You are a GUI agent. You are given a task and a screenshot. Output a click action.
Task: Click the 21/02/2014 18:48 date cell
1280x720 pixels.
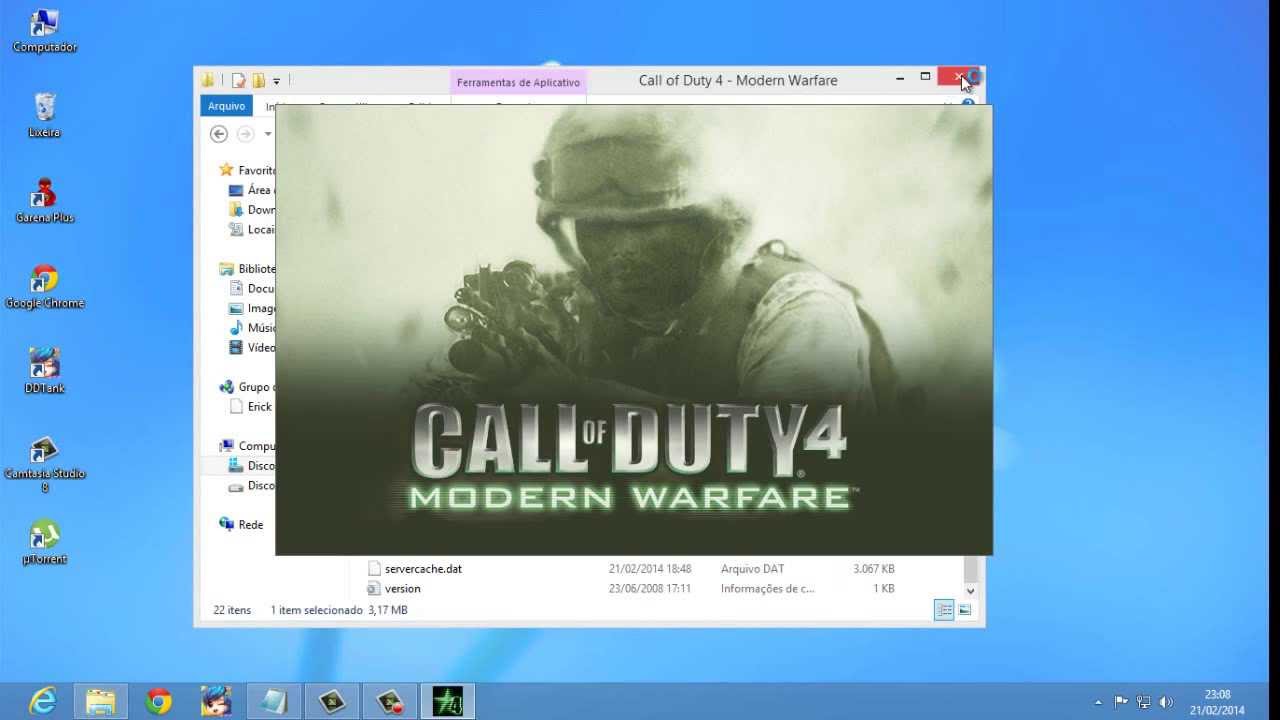(650, 568)
